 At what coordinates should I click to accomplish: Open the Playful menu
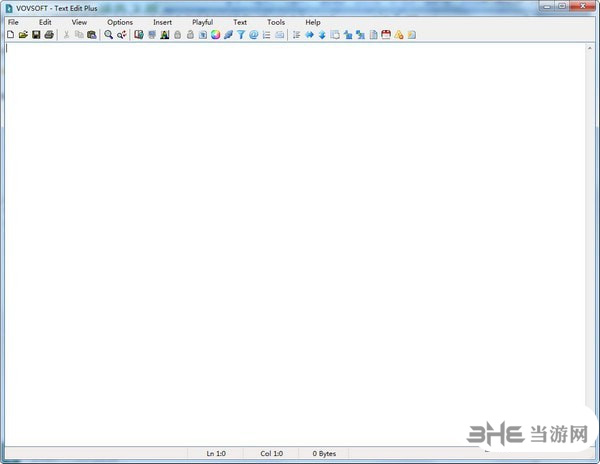202,22
